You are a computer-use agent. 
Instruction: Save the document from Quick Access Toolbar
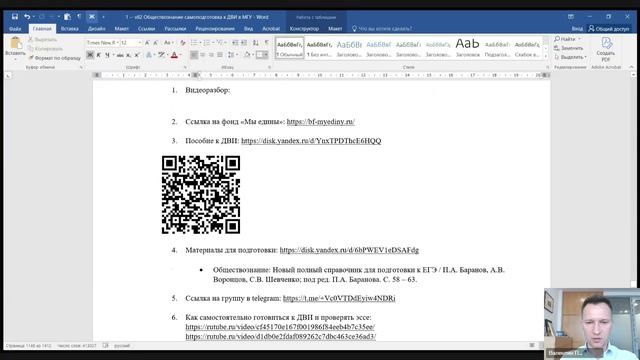(15, 17)
